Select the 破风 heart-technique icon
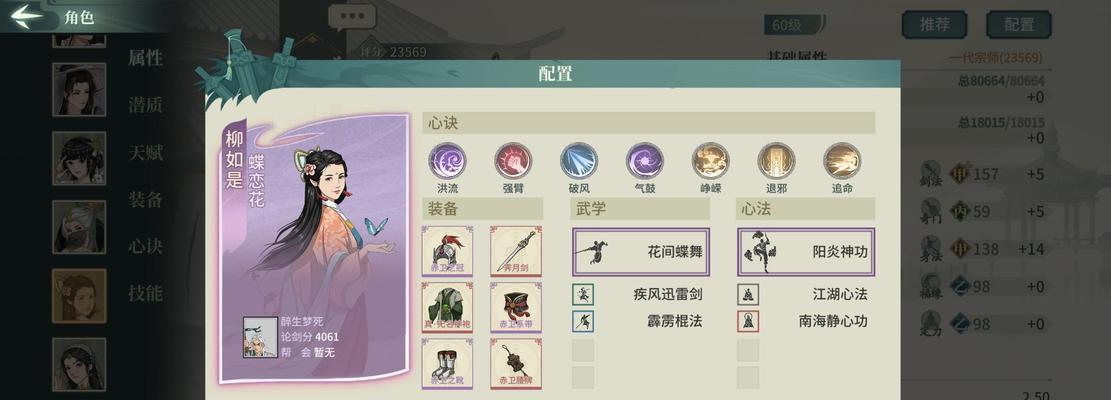This screenshot has width=1111, height=400. pyautogui.click(x=579, y=161)
